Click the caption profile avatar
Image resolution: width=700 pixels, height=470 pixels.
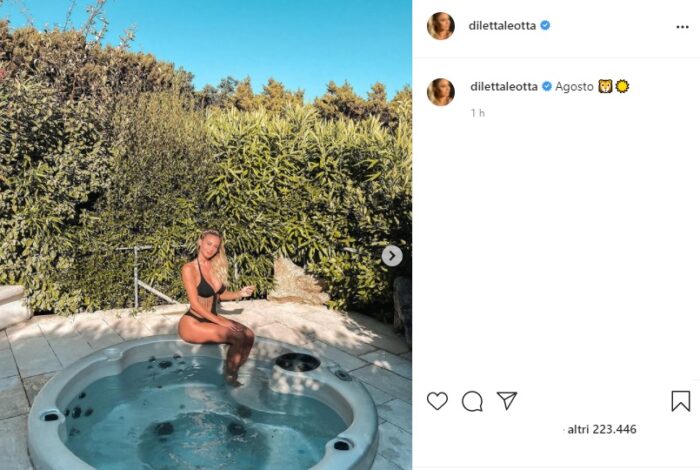(x=441, y=92)
